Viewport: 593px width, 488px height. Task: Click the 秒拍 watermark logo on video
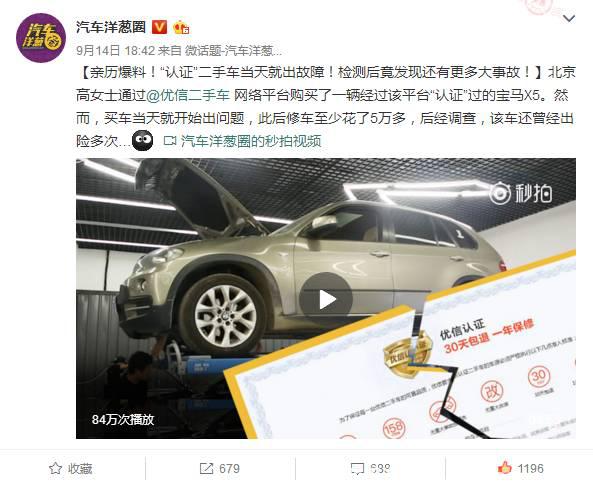(521, 193)
